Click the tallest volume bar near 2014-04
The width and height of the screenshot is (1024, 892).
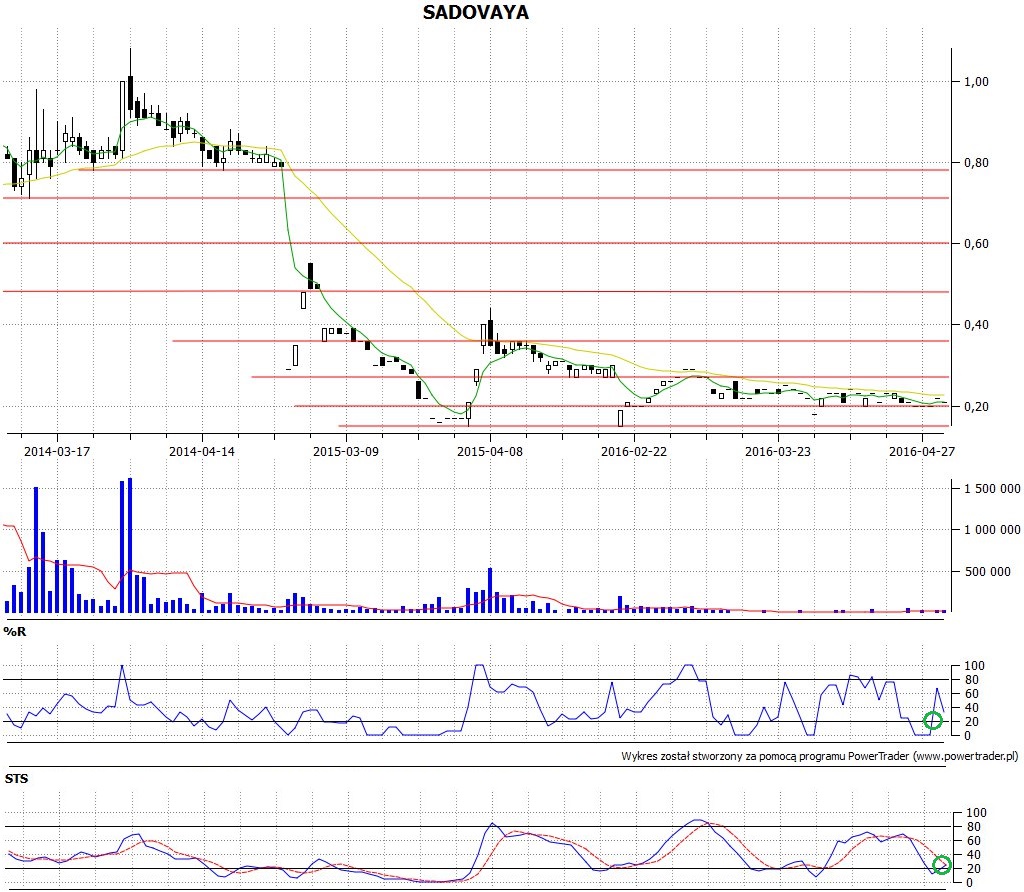[x=130, y=545]
